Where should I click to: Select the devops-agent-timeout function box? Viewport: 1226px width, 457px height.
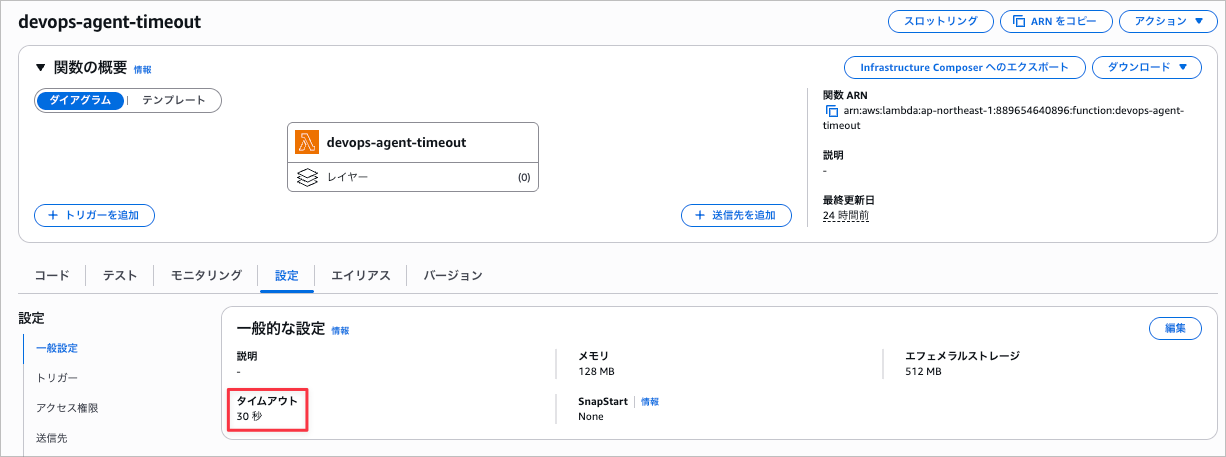[x=413, y=143]
